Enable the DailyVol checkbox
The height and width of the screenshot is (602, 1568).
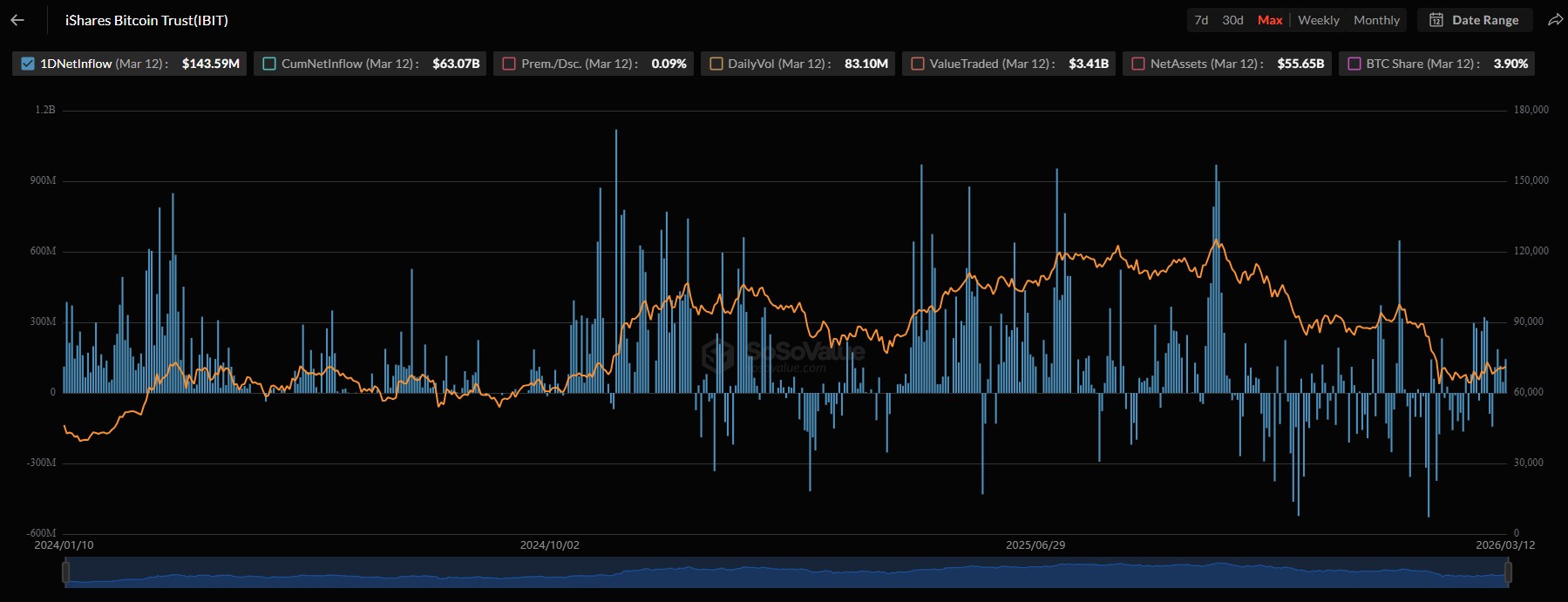(x=716, y=64)
